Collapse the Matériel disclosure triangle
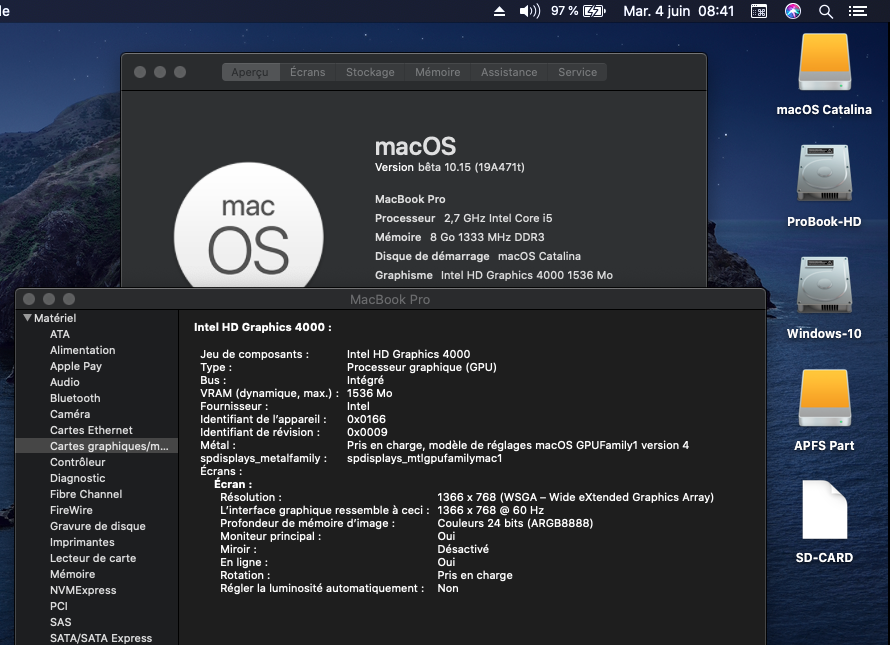This screenshot has height=645, width=890. pos(27,318)
